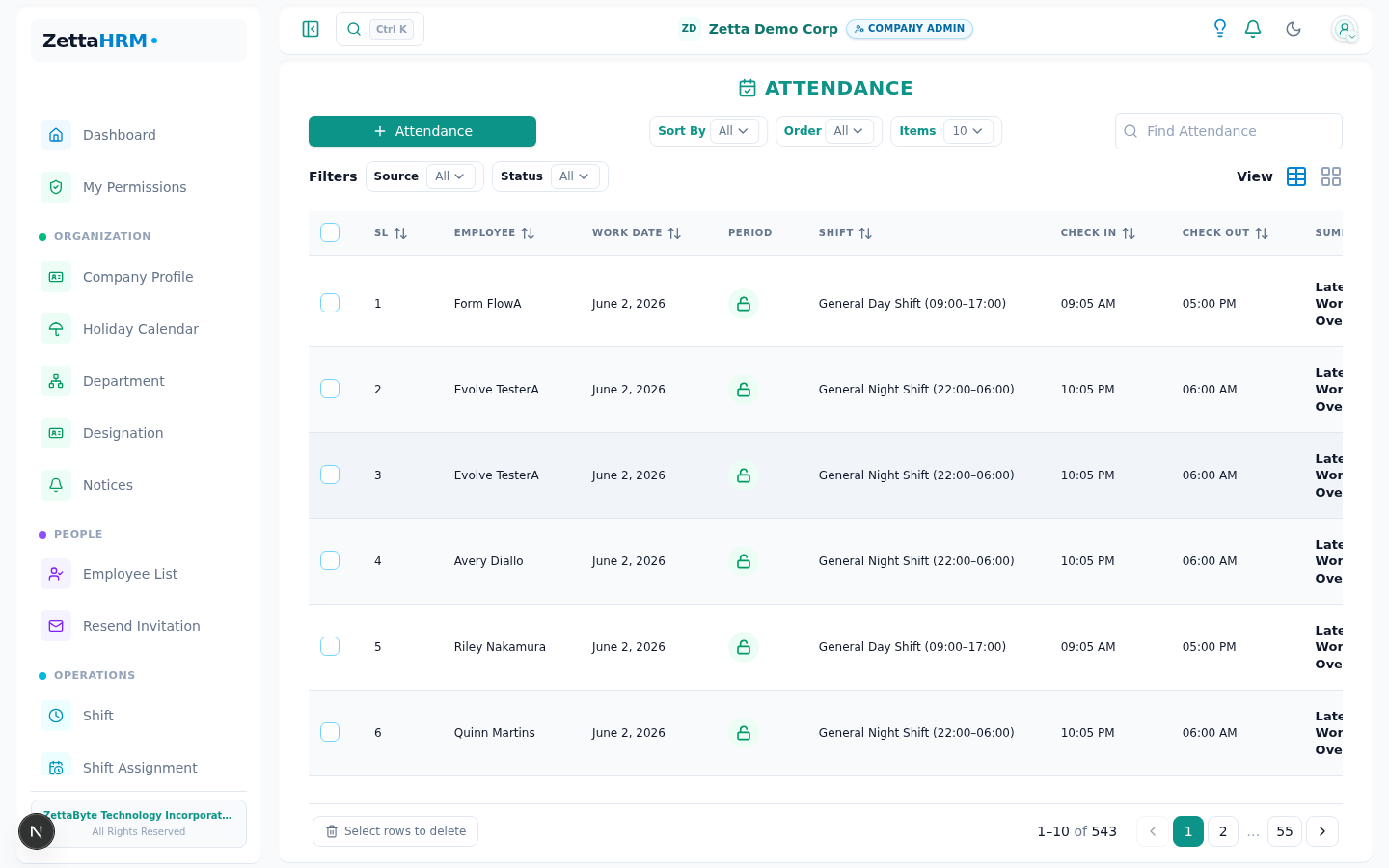Click the period lock icon for Riley Nakamura
The width and height of the screenshot is (1389, 868).
tap(744, 647)
